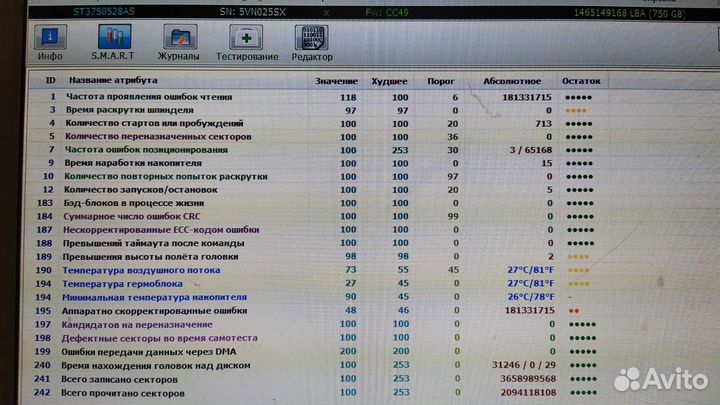Click the Порог column header

[441, 80]
